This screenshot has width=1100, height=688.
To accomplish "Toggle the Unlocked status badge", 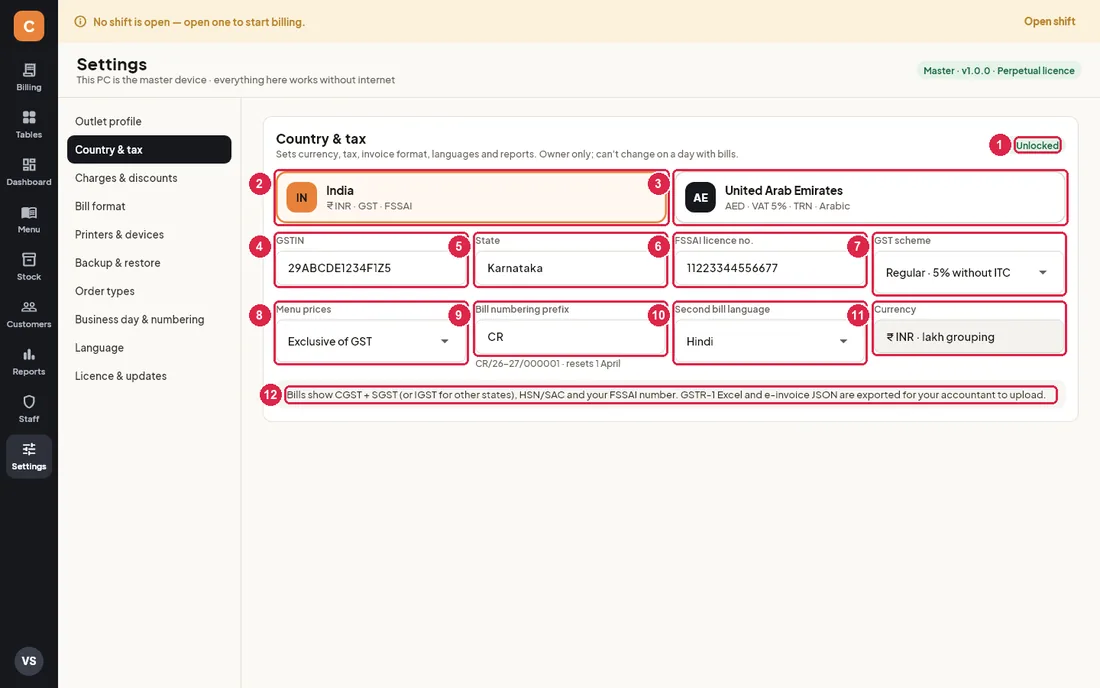I will click(1037, 145).
